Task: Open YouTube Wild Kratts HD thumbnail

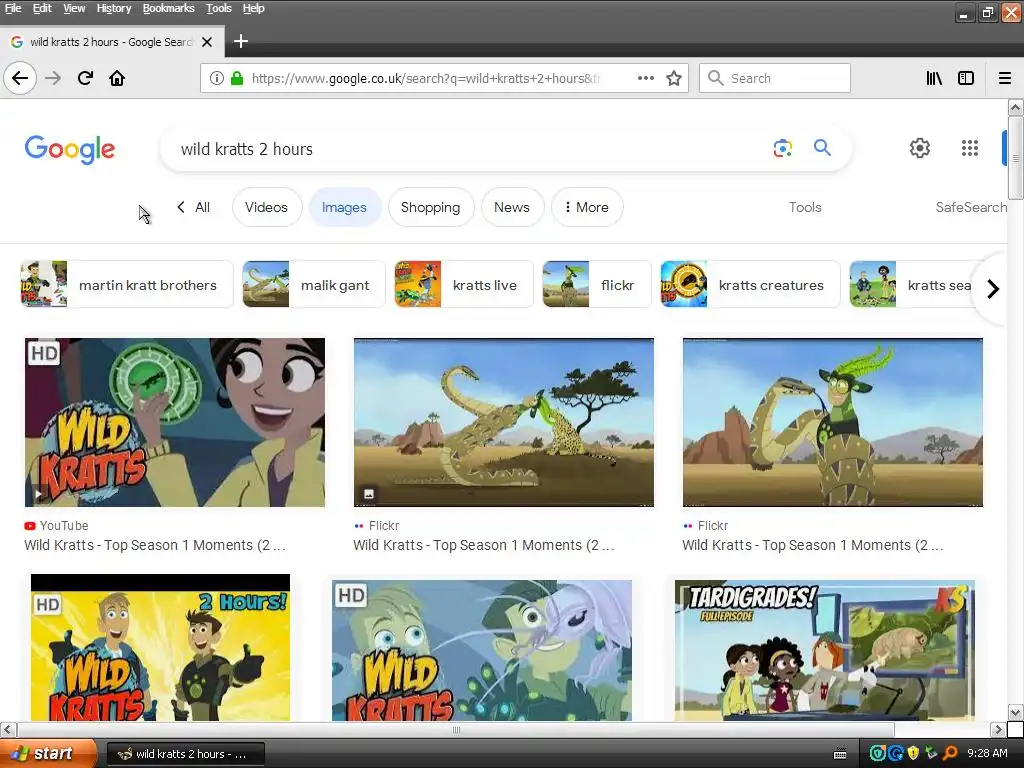Action: point(174,423)
